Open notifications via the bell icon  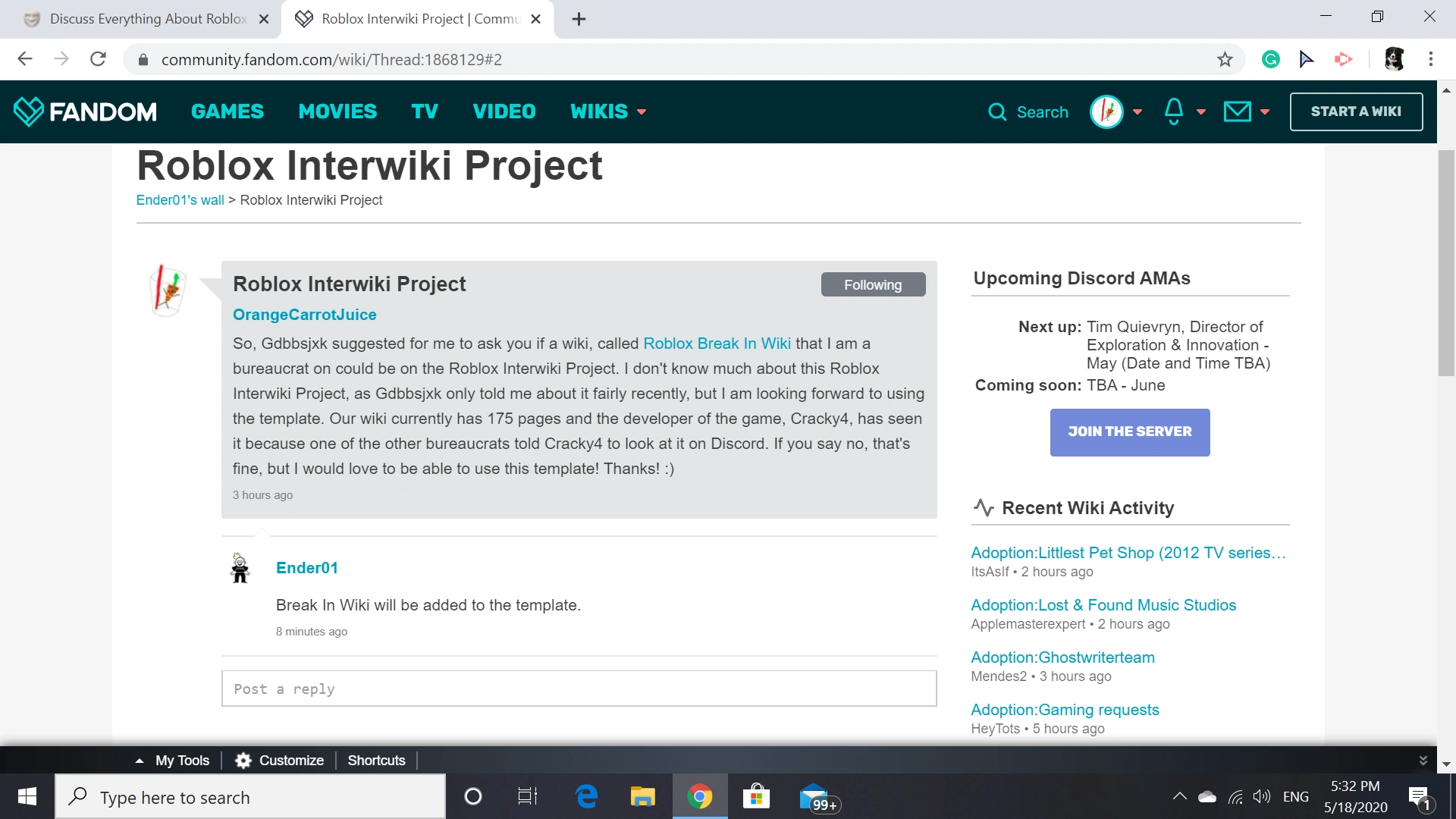[x=1172, y=111]
